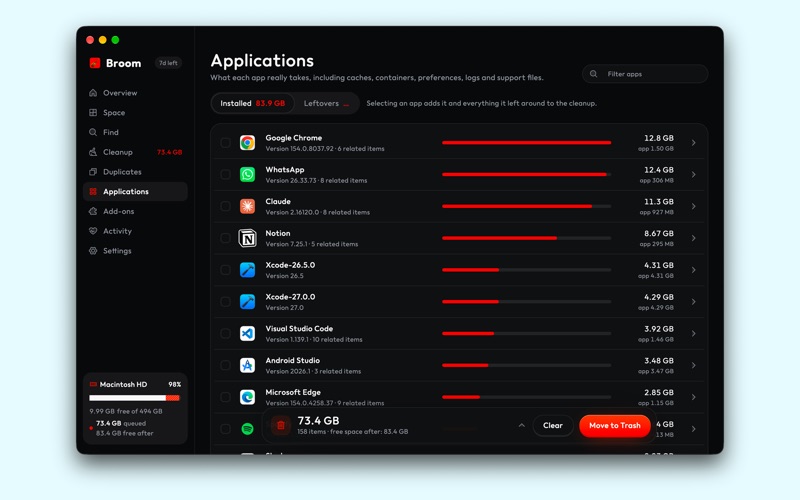Select the WhatsApp checkbox
The width and height of the screenshot is (800, 500).
(x=225, y=174)
